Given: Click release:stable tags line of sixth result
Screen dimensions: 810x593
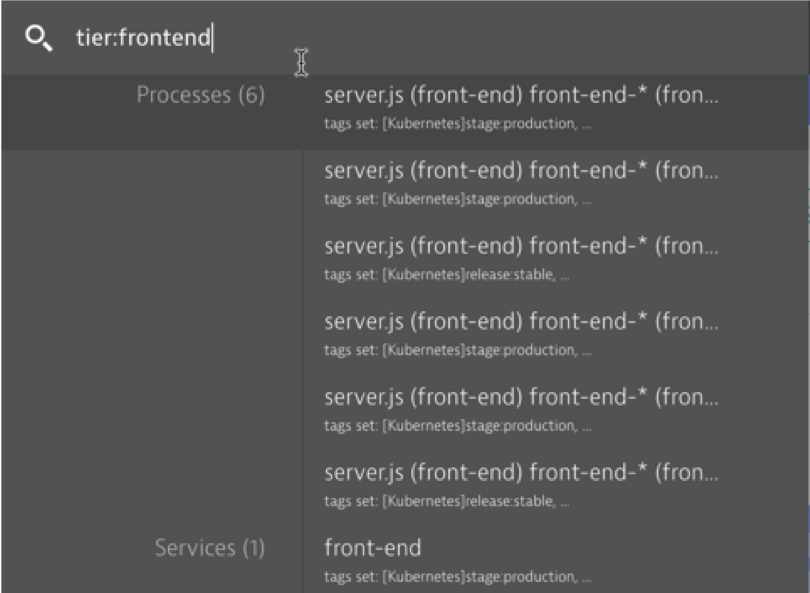Looking at the screenshot, I should [447, 501].
